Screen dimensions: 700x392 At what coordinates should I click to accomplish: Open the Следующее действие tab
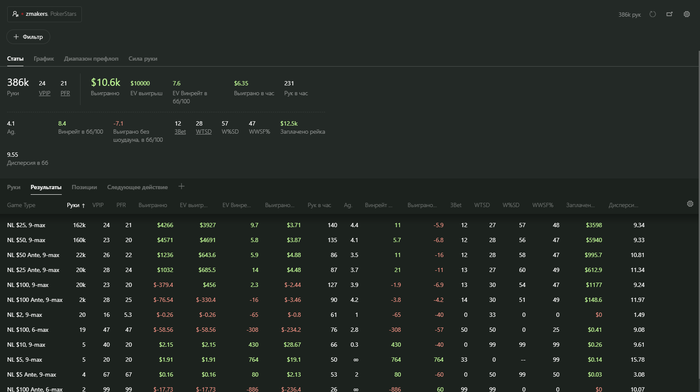(138, 187)
